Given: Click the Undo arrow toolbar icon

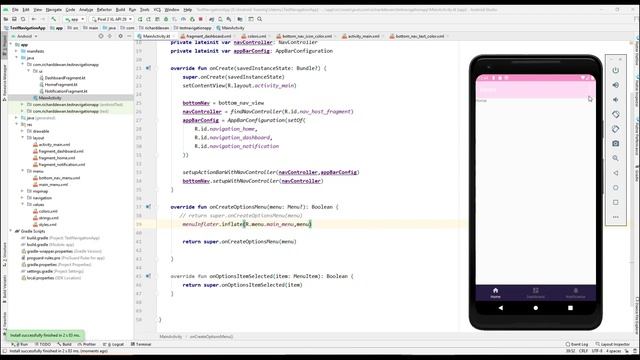Looking at the screenshot, I should pos(33,19).
